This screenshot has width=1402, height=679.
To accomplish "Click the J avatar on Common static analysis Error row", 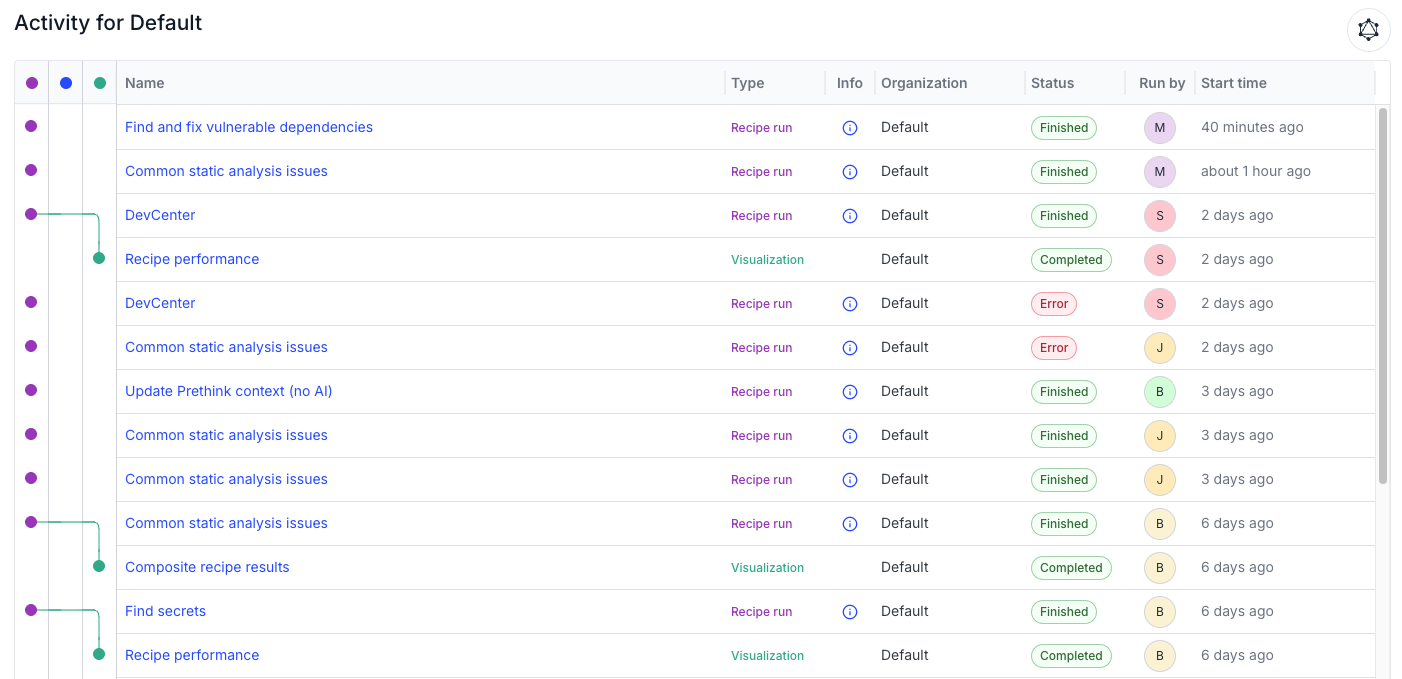I will click(x=1160, y=348).
